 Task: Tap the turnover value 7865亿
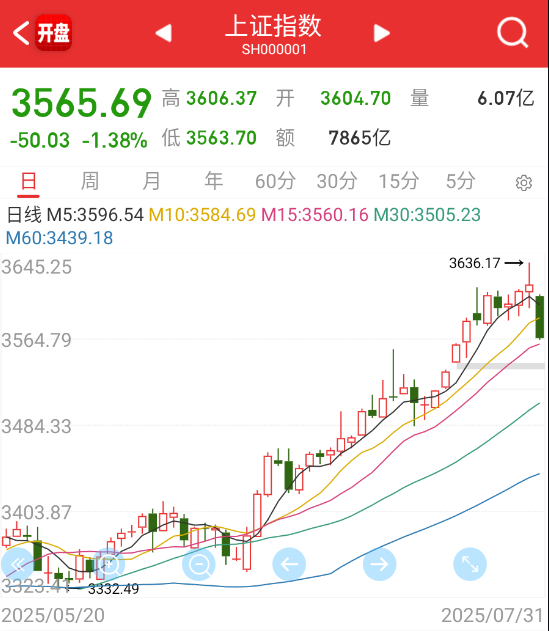[359, 138]
